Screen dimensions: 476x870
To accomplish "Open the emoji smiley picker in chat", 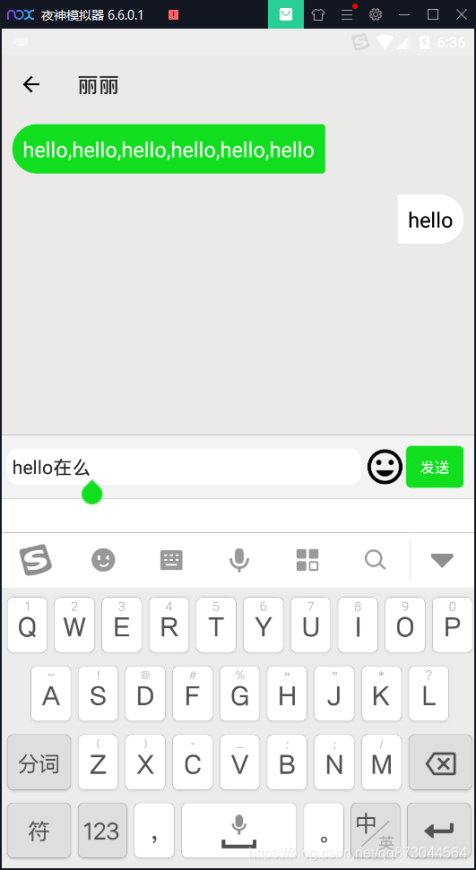I will (x=384, y=467).
